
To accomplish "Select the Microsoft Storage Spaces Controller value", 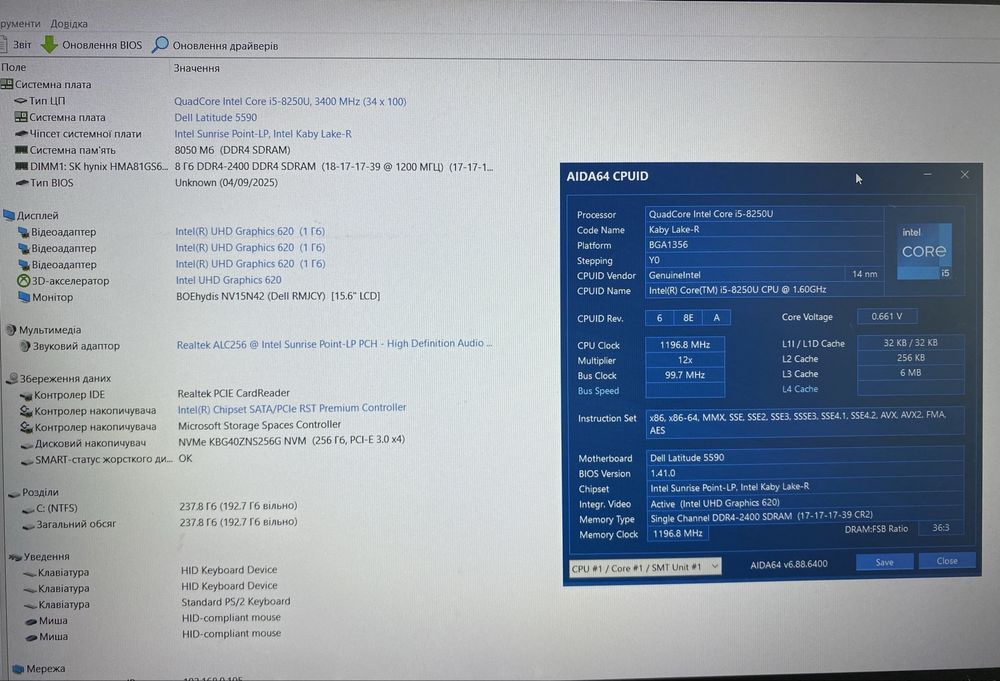I will pos(260,425).
